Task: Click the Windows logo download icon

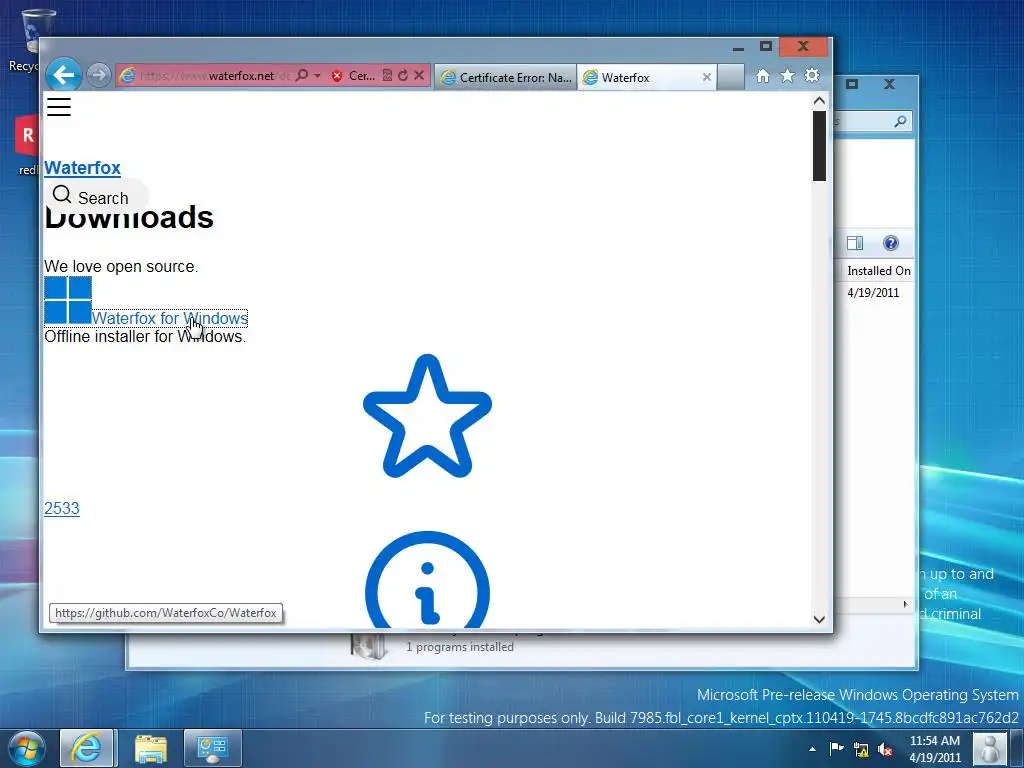Action: [68, 300]
